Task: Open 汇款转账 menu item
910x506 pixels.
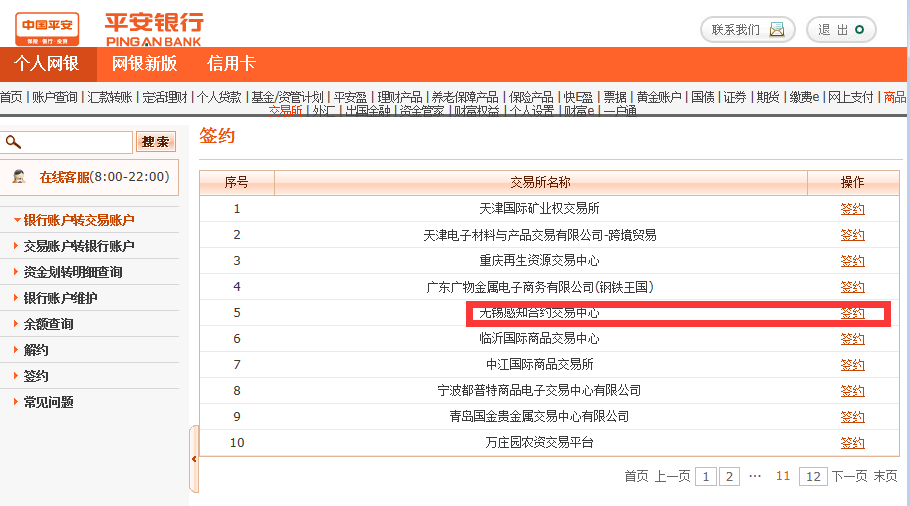Action: pyautogui.click(x=110, y=97)
